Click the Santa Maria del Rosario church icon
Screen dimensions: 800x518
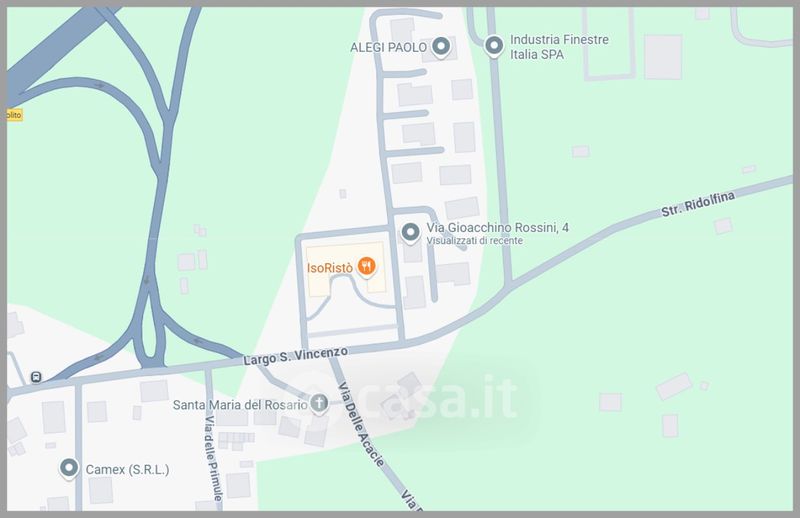(319, 404)
